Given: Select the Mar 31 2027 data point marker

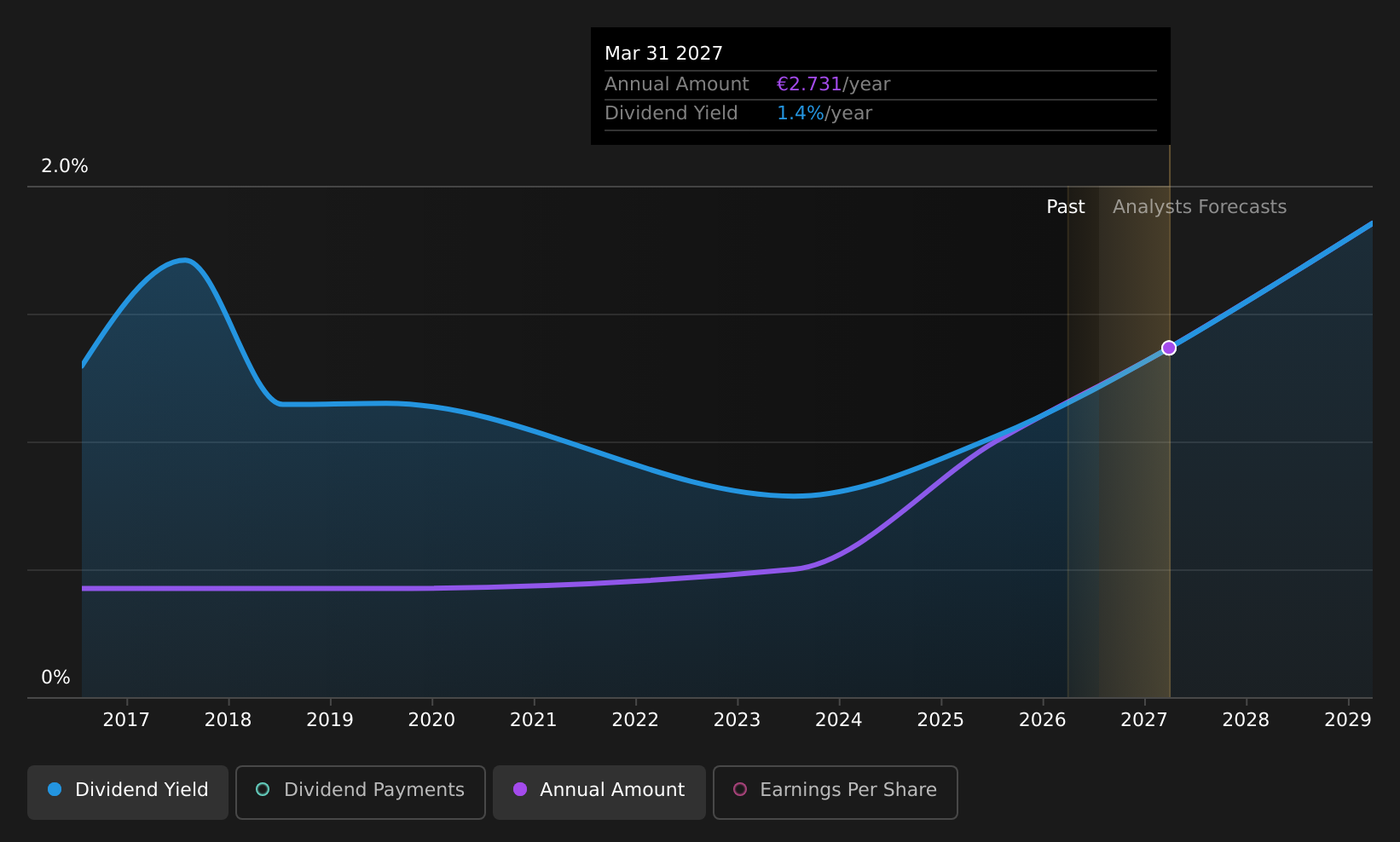Looking at the screenshot, I should [1169, 348].
